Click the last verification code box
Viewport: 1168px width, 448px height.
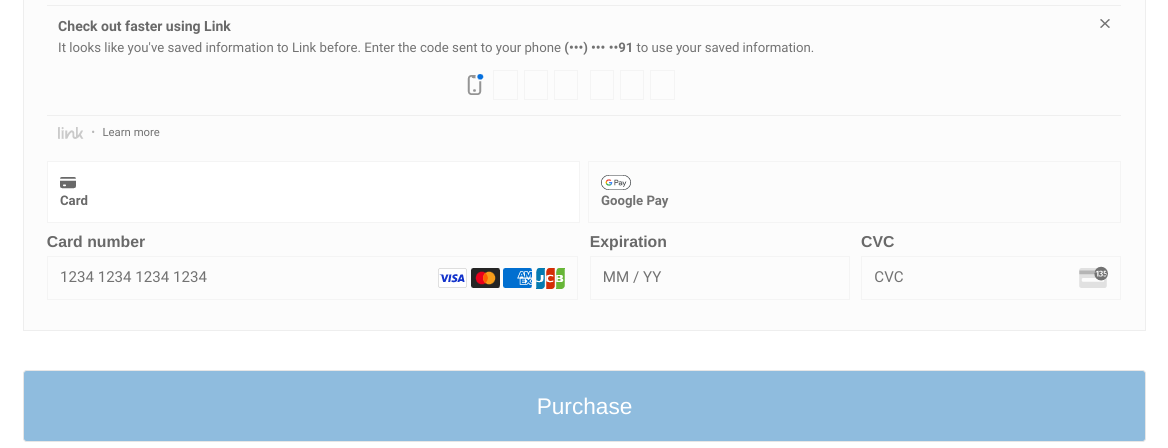coord(662,85)
